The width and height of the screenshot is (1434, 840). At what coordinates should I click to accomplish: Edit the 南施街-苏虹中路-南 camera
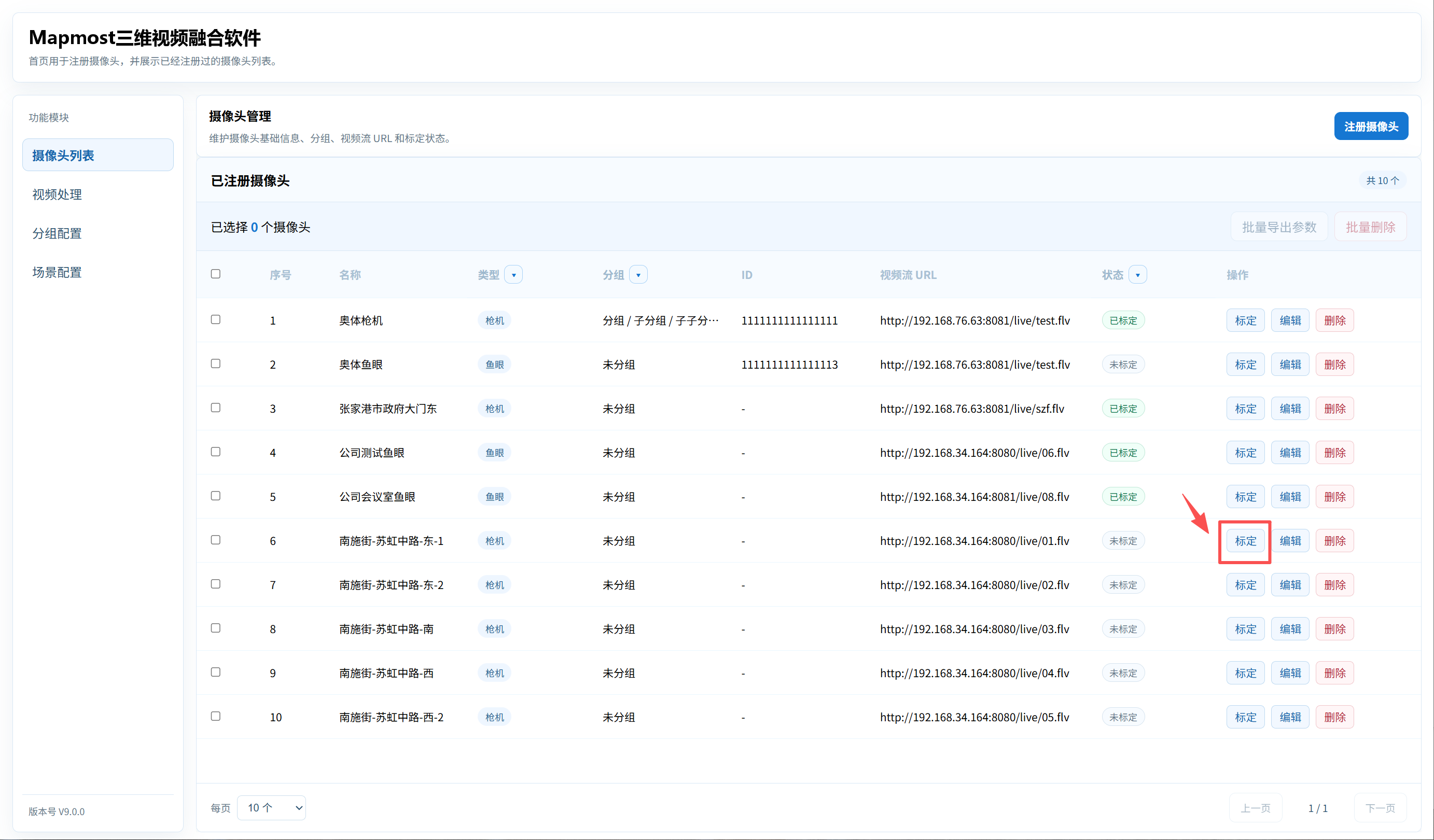coord(1290,629)
